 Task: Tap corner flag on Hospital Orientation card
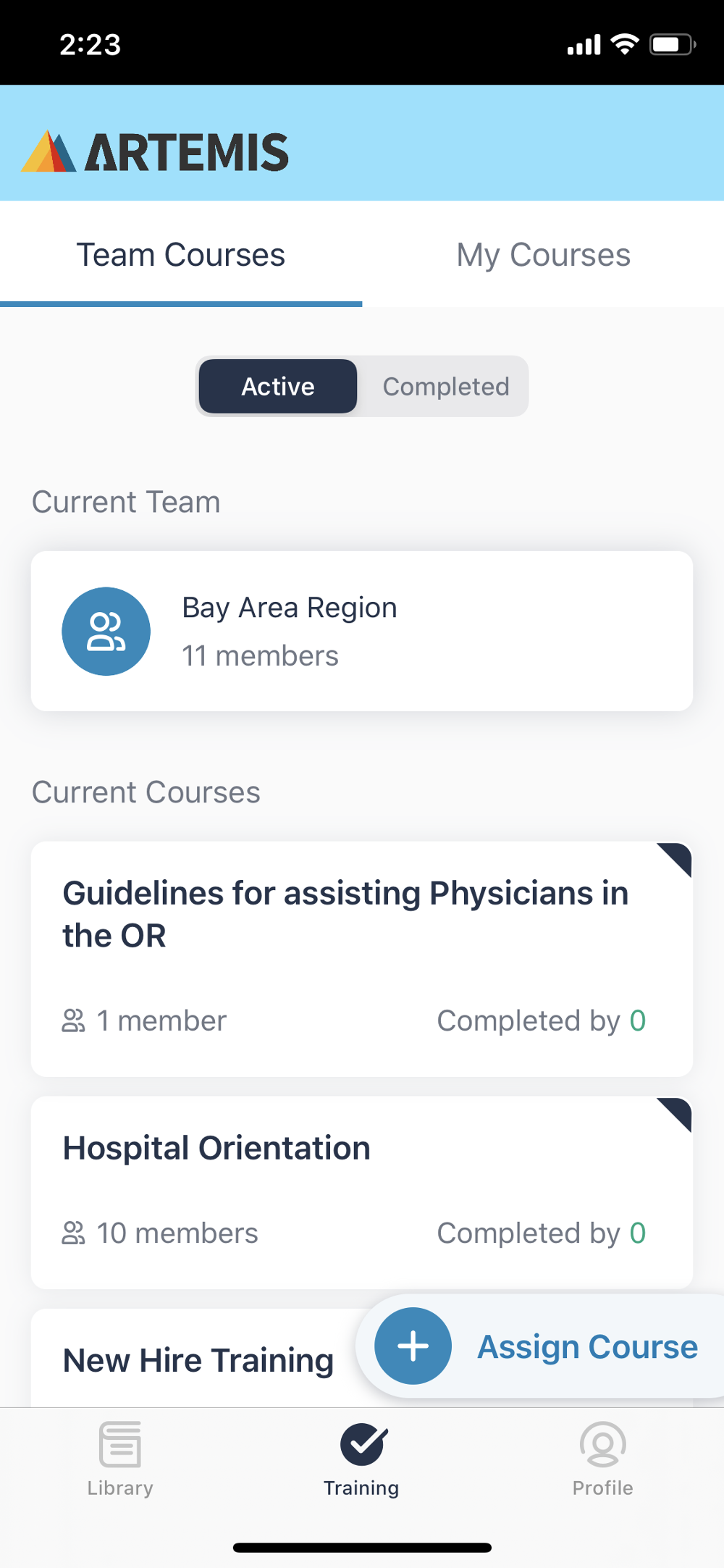click(x=677, y=1112)
